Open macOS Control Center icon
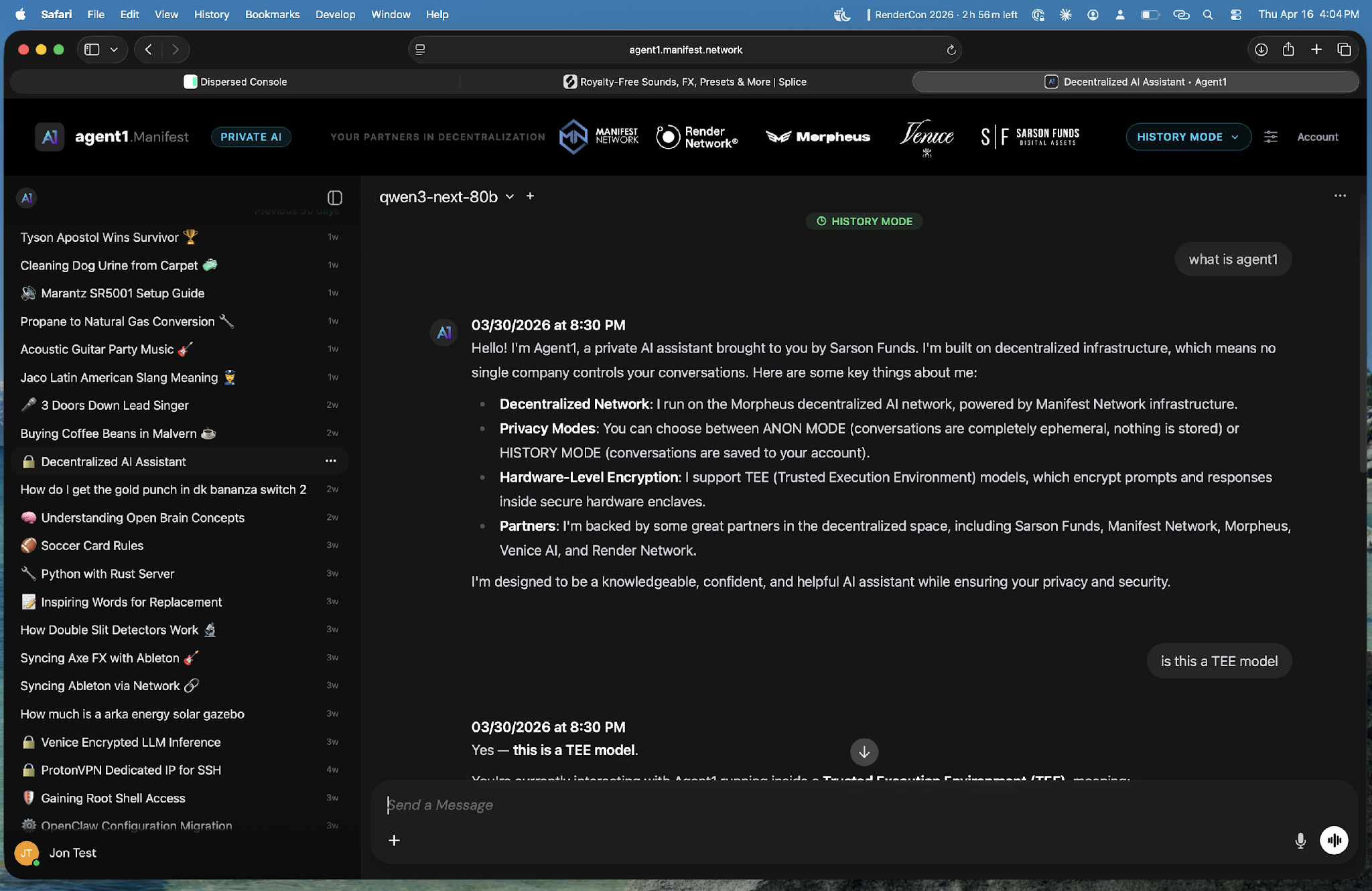The image size is (1372, 891). click(1235, 14)
